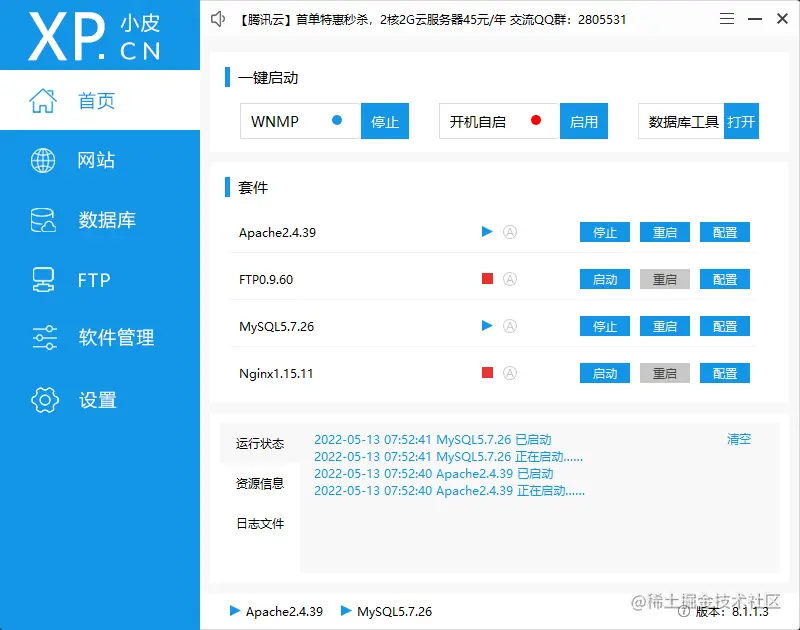Image resolution: width=800 pixels, height=630 pixels.
Task: Click the WNMP label field
Action: coord(301,121)
